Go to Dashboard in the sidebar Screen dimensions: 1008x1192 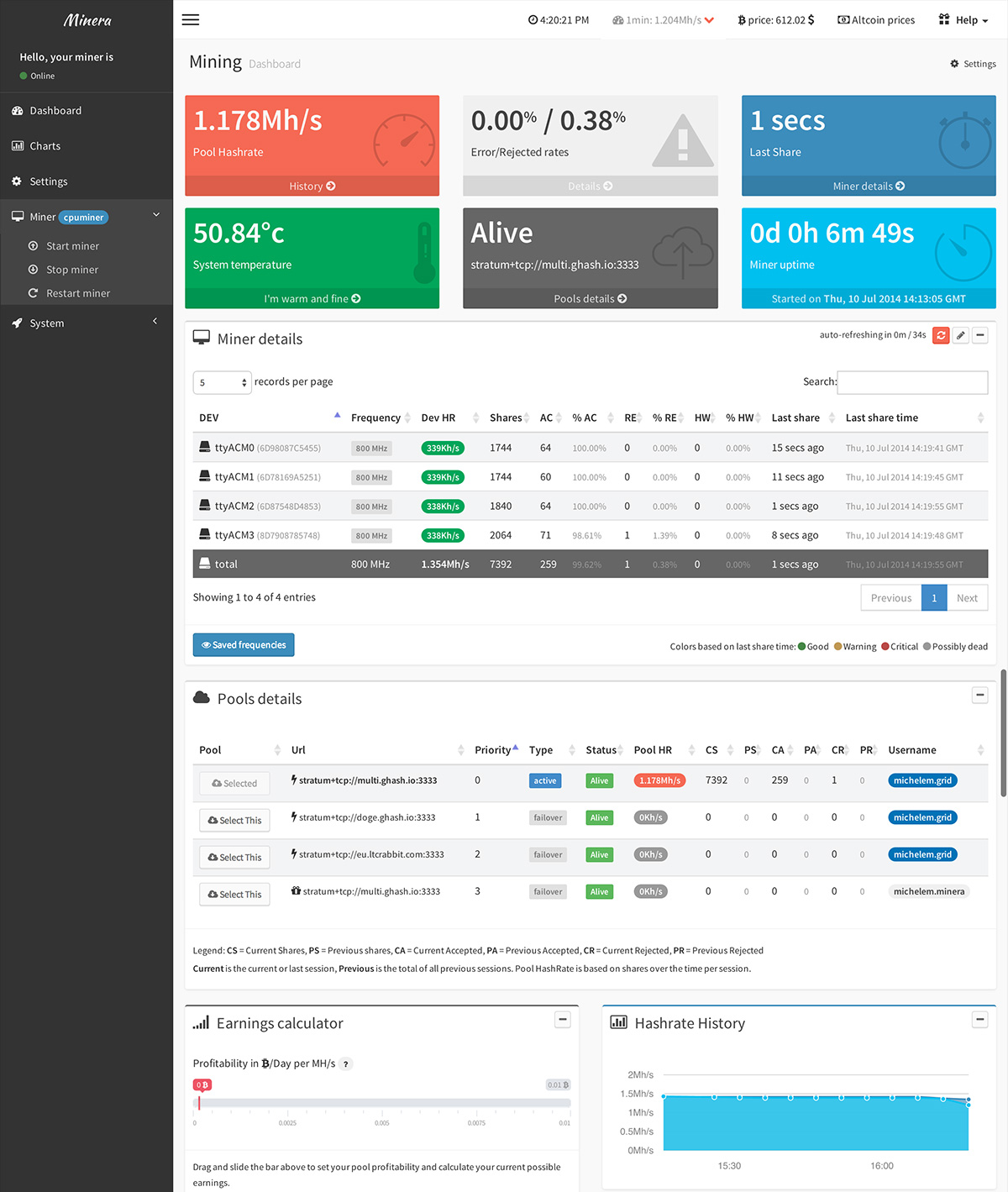pos(55,111)
